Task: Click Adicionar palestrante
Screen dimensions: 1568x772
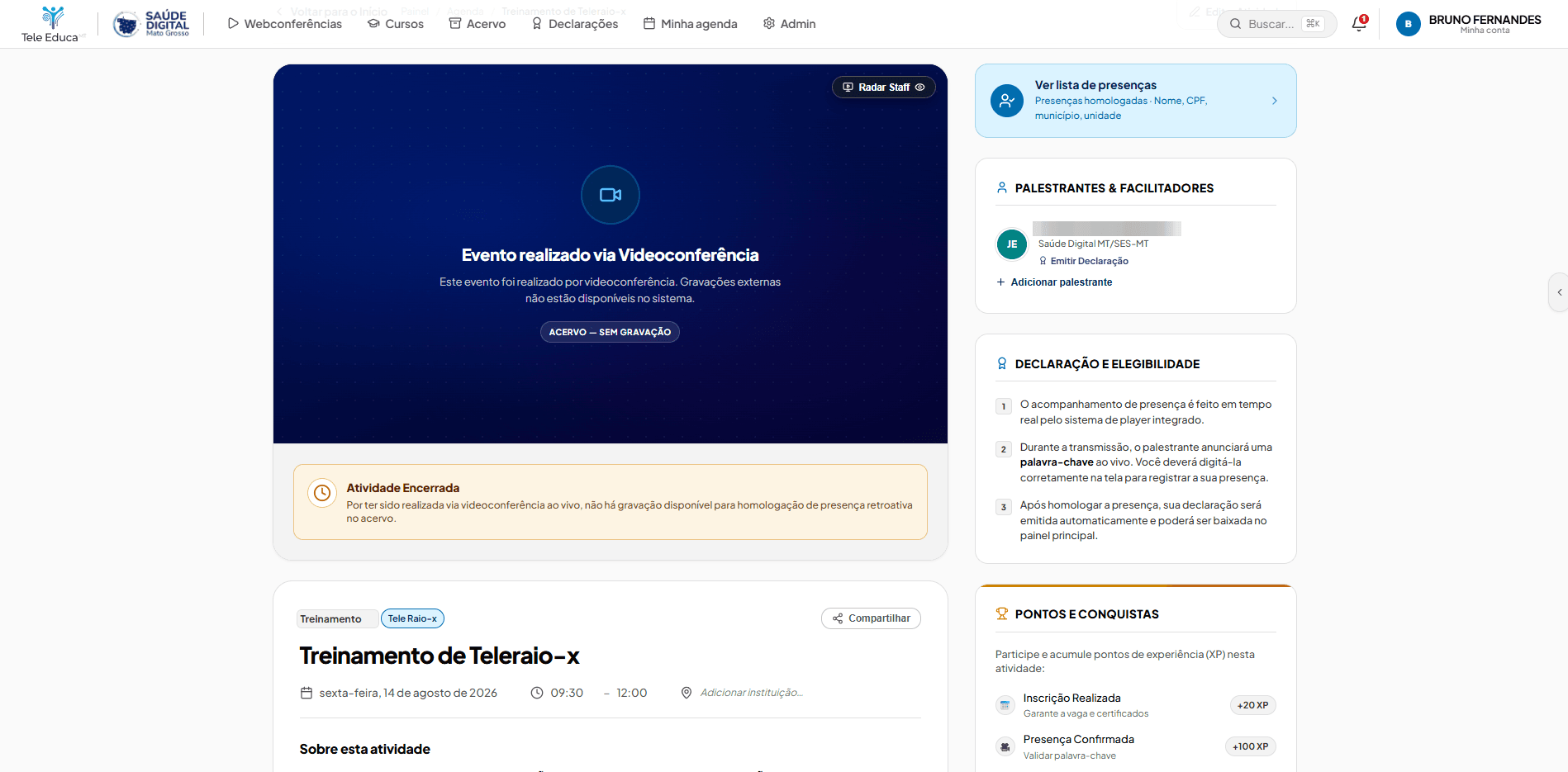Action: [1054, 282]
